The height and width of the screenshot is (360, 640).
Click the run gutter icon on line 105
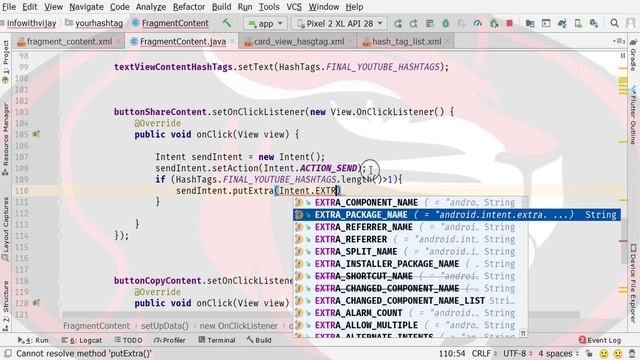pos(36,134)
